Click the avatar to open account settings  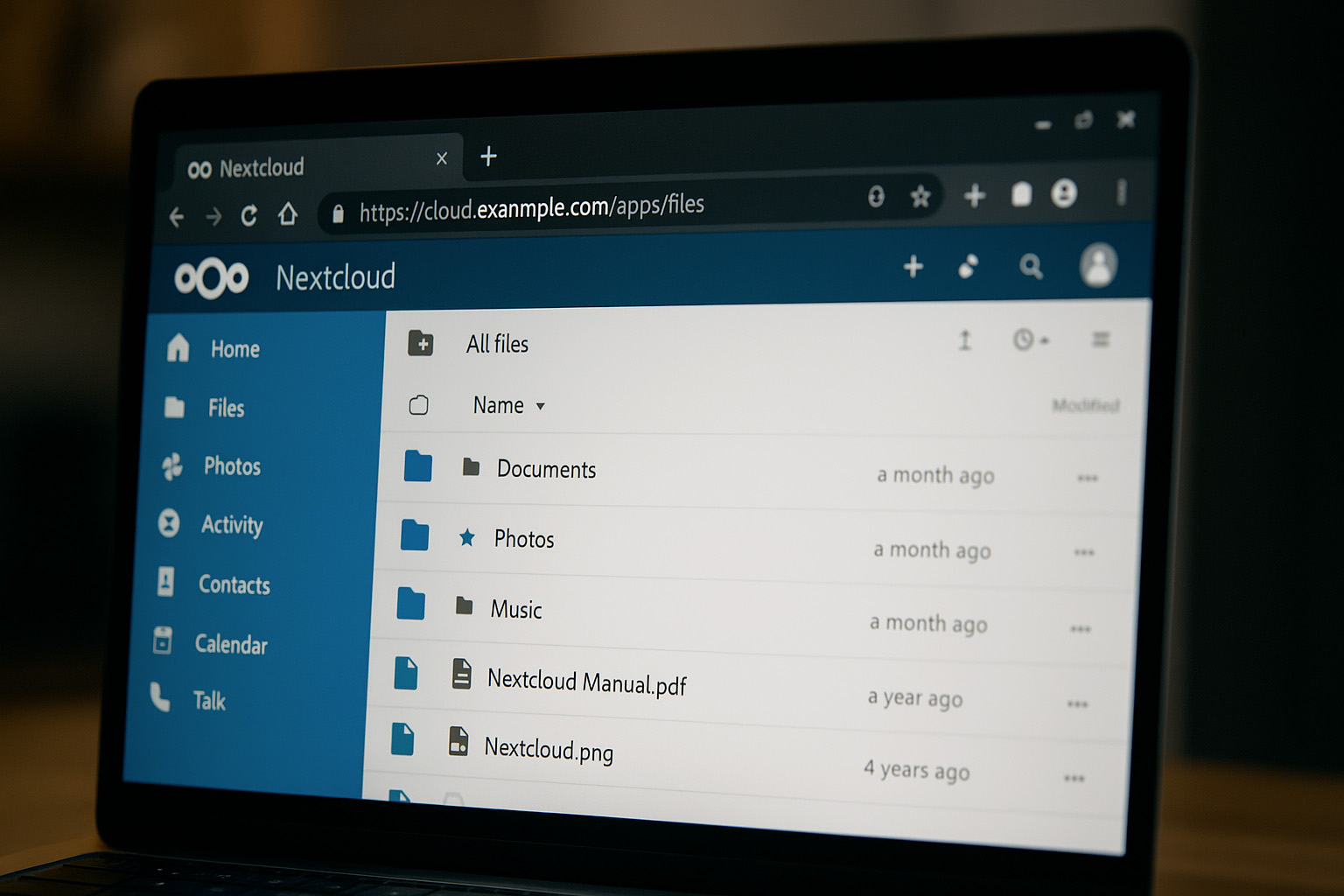[x=1098, y=267]
